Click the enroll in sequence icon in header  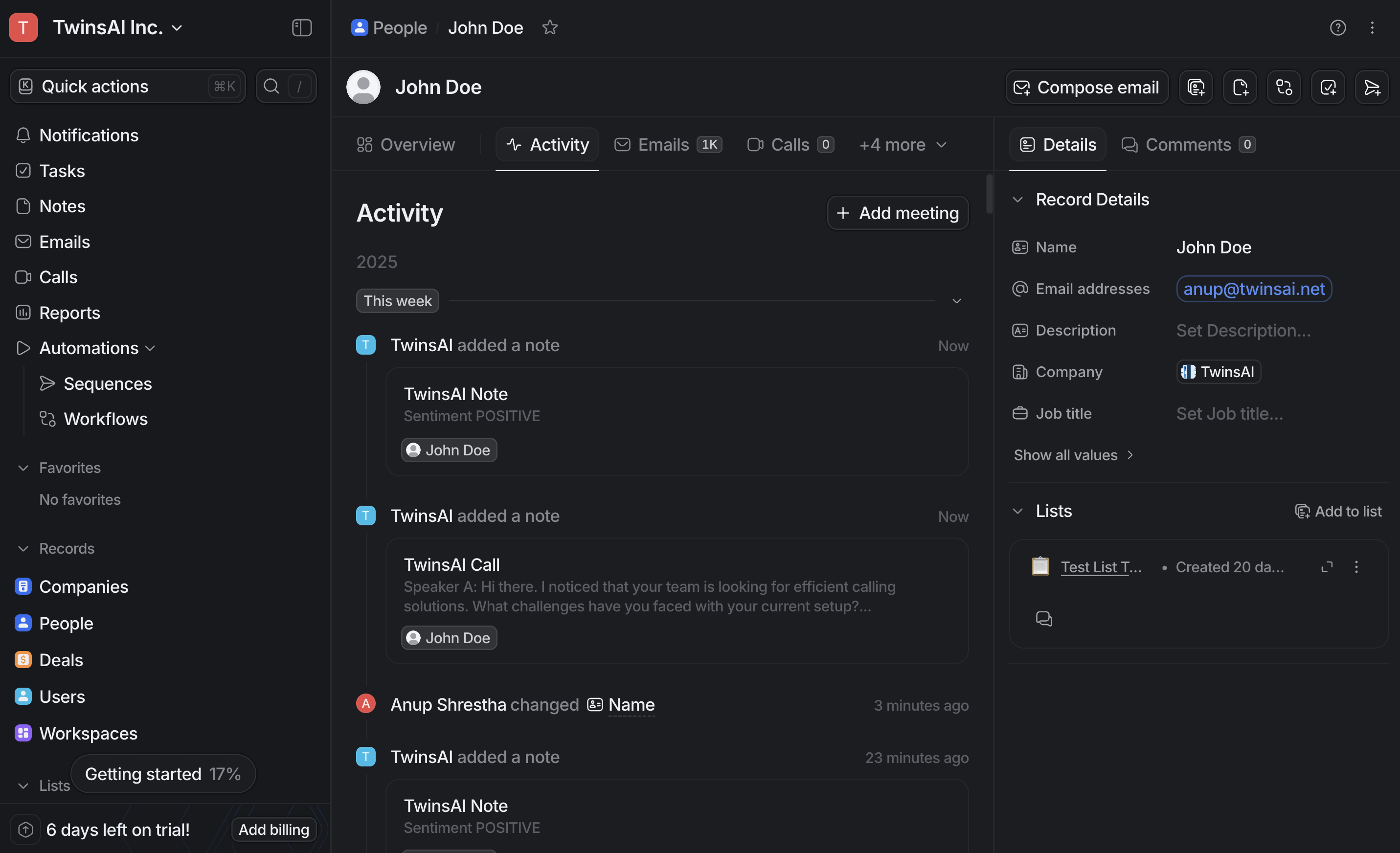point(1372,87)
